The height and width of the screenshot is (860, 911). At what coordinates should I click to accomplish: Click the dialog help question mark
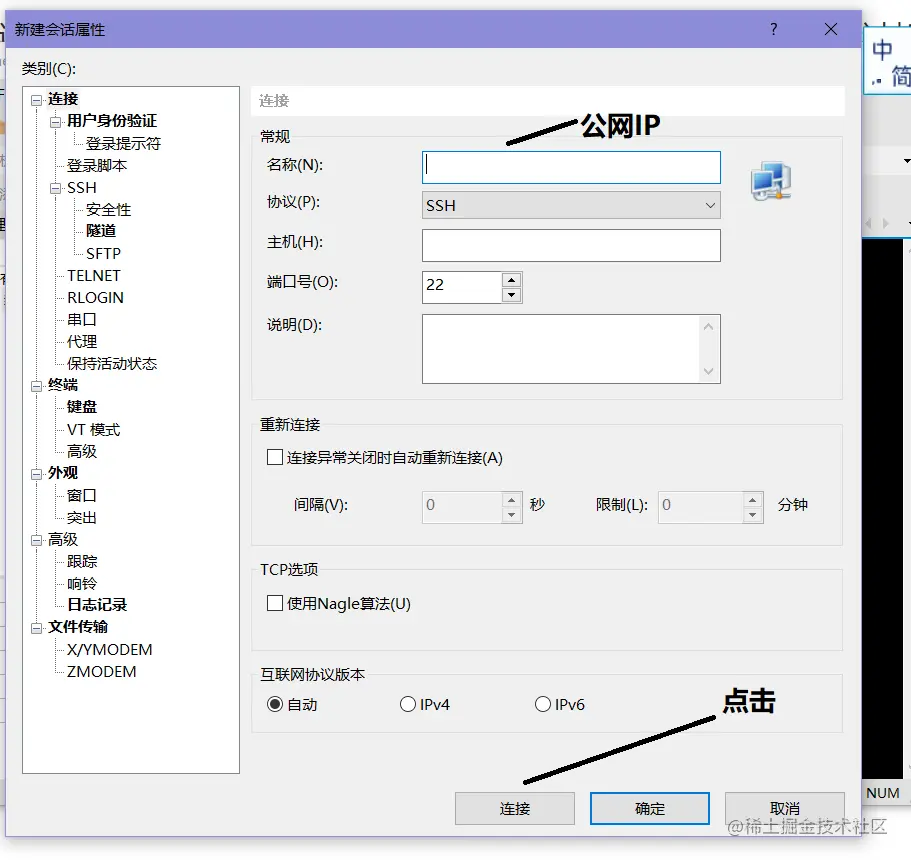(773, 30)
